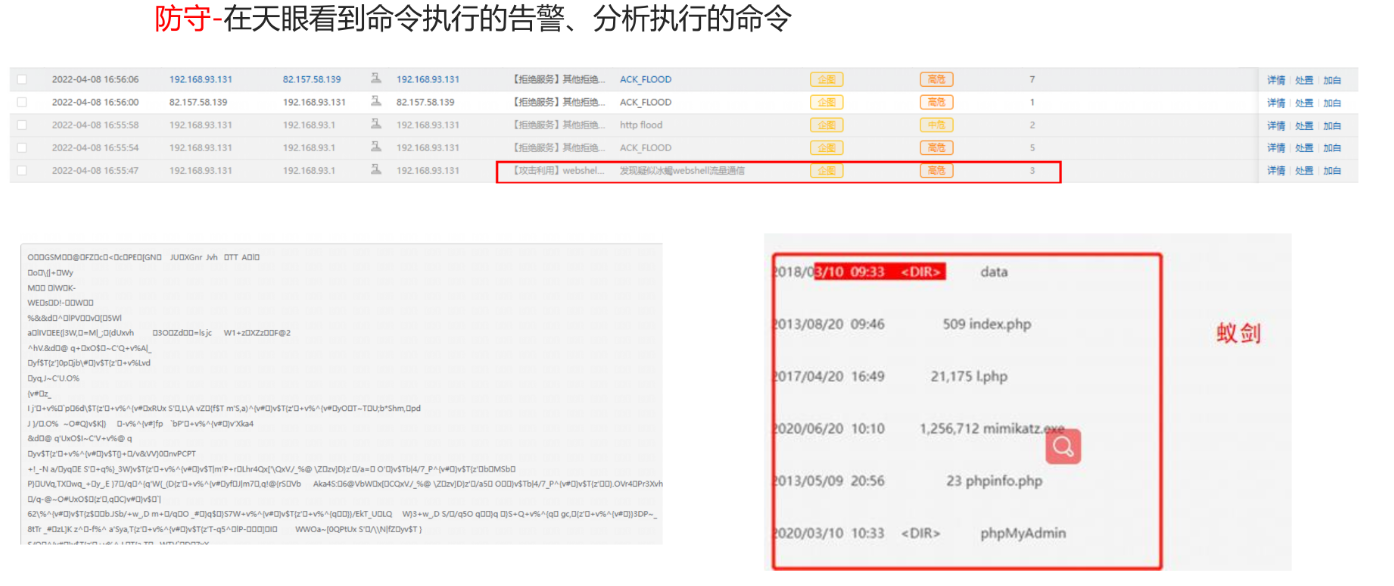Select the checkbox for the 16:55:58 alert
The image size is (1394, 586).
(22, 125)
